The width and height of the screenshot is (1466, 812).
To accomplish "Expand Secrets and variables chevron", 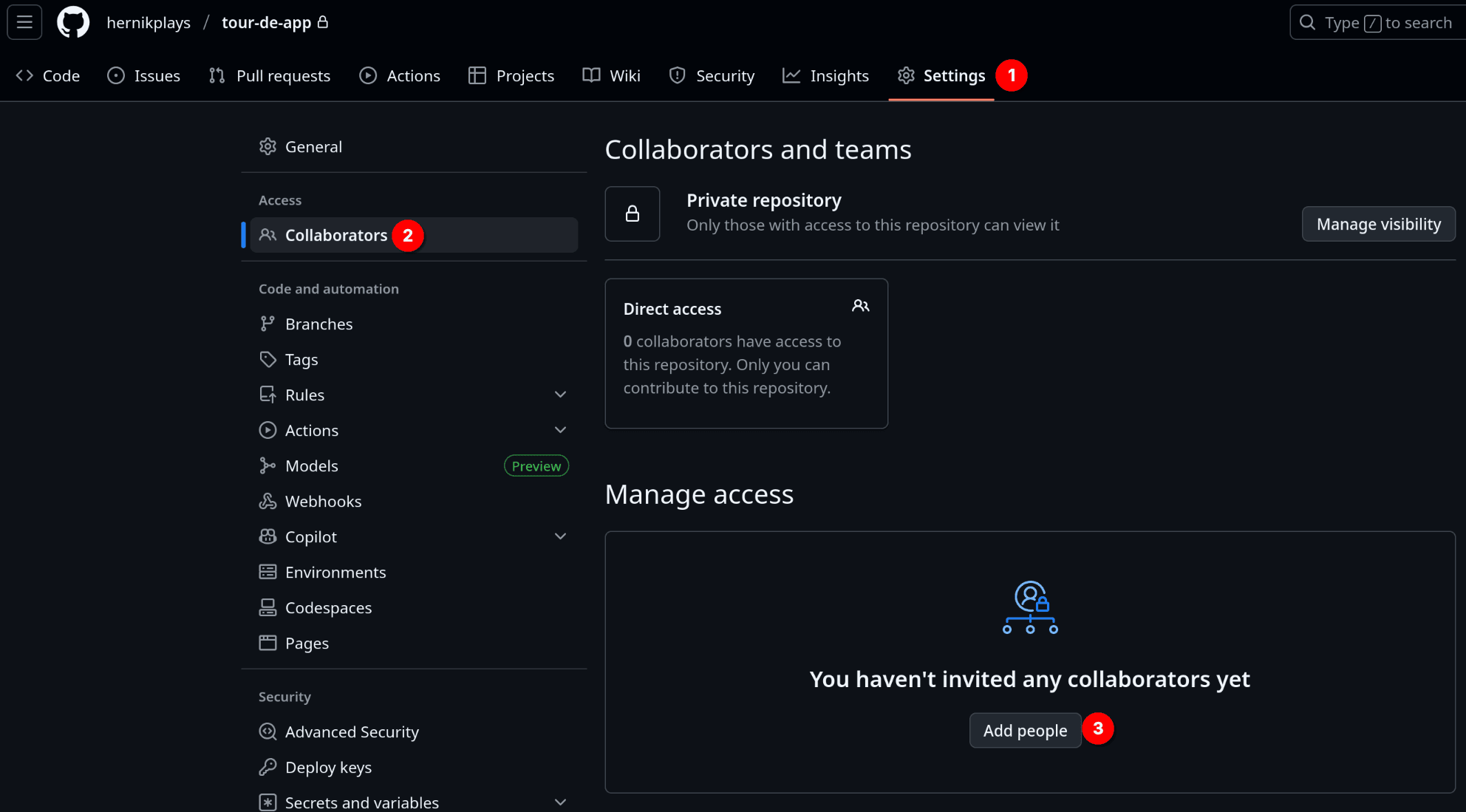I will click(x=560, y=802).
